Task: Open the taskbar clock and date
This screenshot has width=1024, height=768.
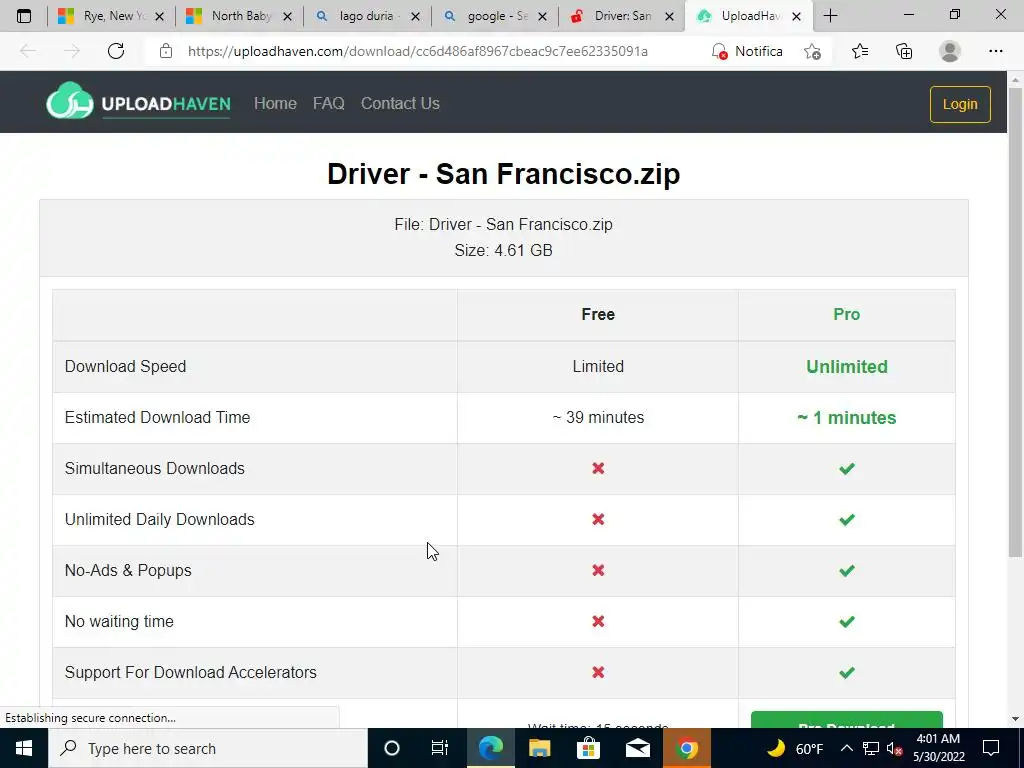Action: coord(938,748)
